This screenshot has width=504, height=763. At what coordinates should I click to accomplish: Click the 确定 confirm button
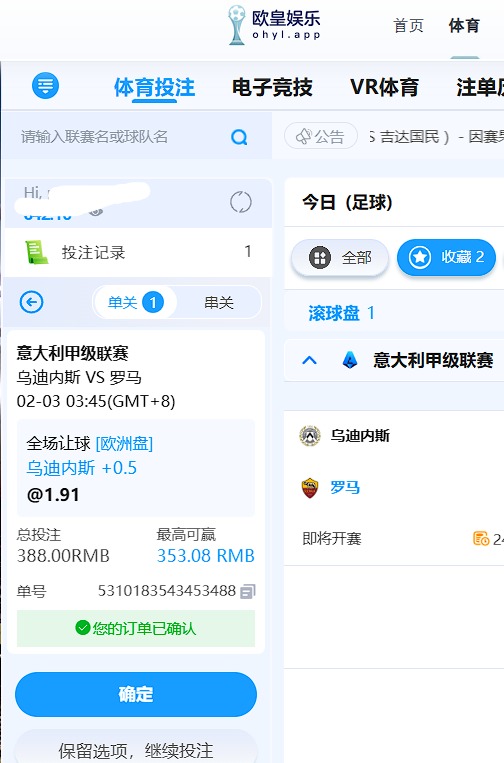136,694
